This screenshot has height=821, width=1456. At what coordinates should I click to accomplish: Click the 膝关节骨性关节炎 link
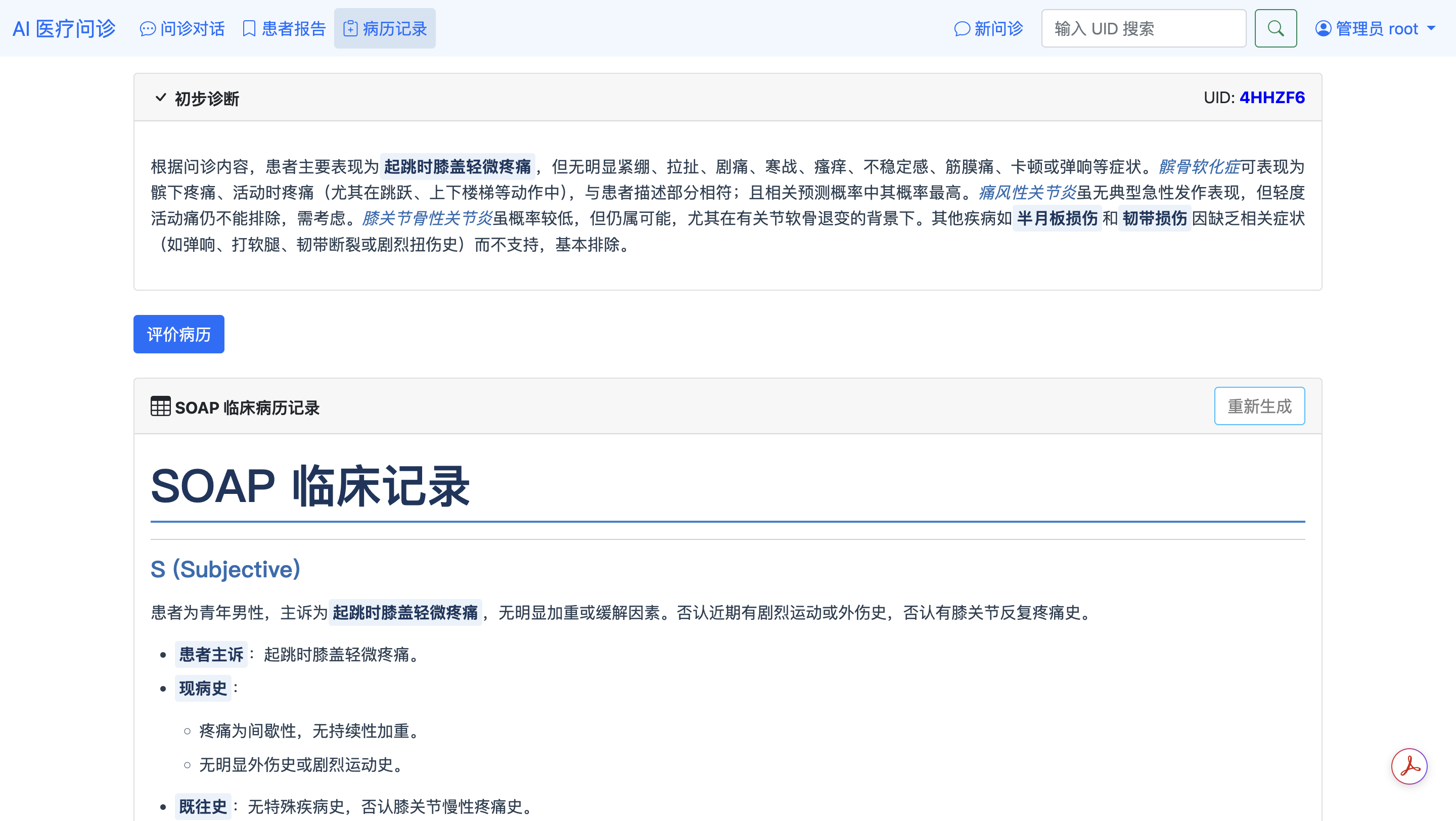point(427,218)
